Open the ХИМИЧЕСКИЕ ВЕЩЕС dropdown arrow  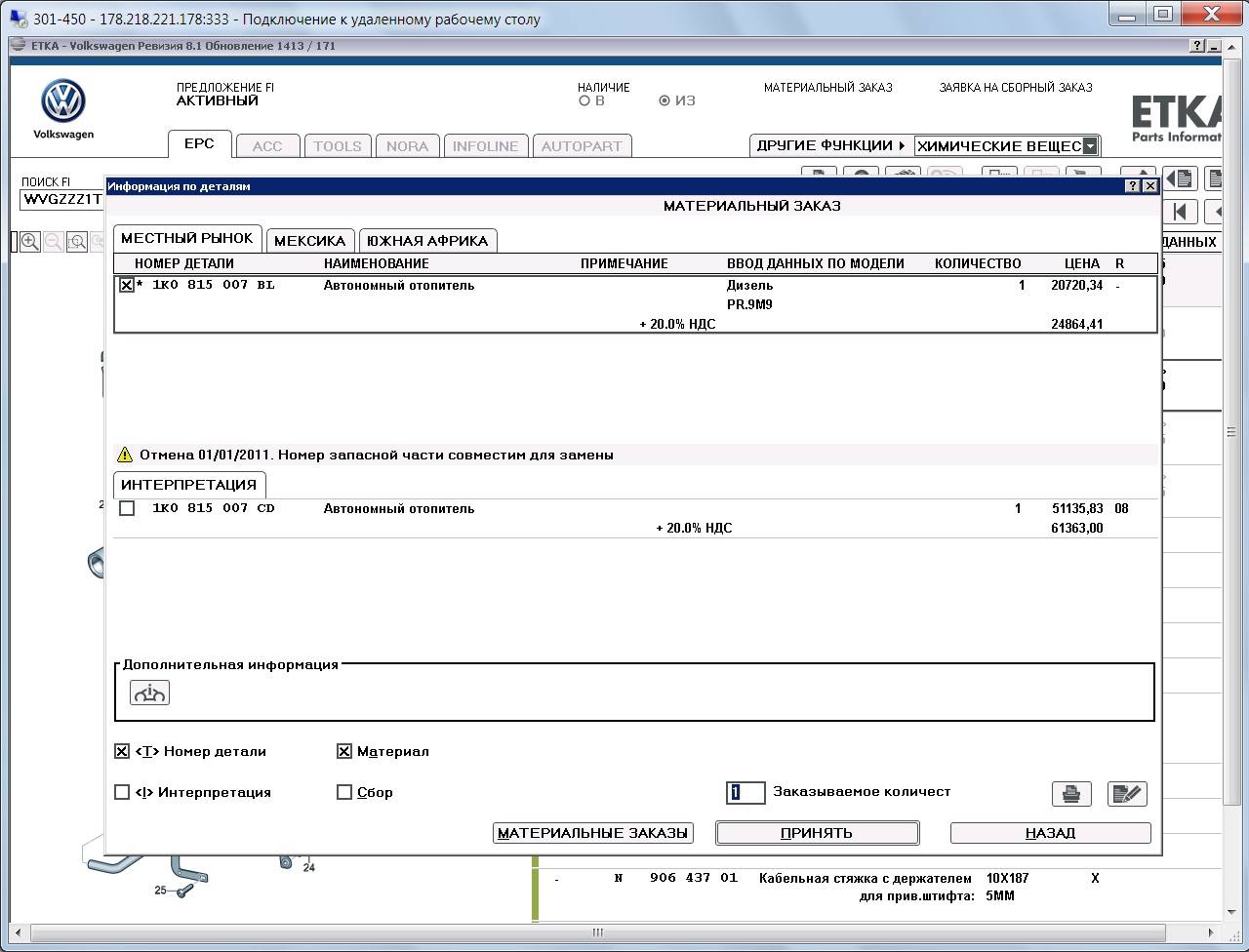click(1090, 146)
